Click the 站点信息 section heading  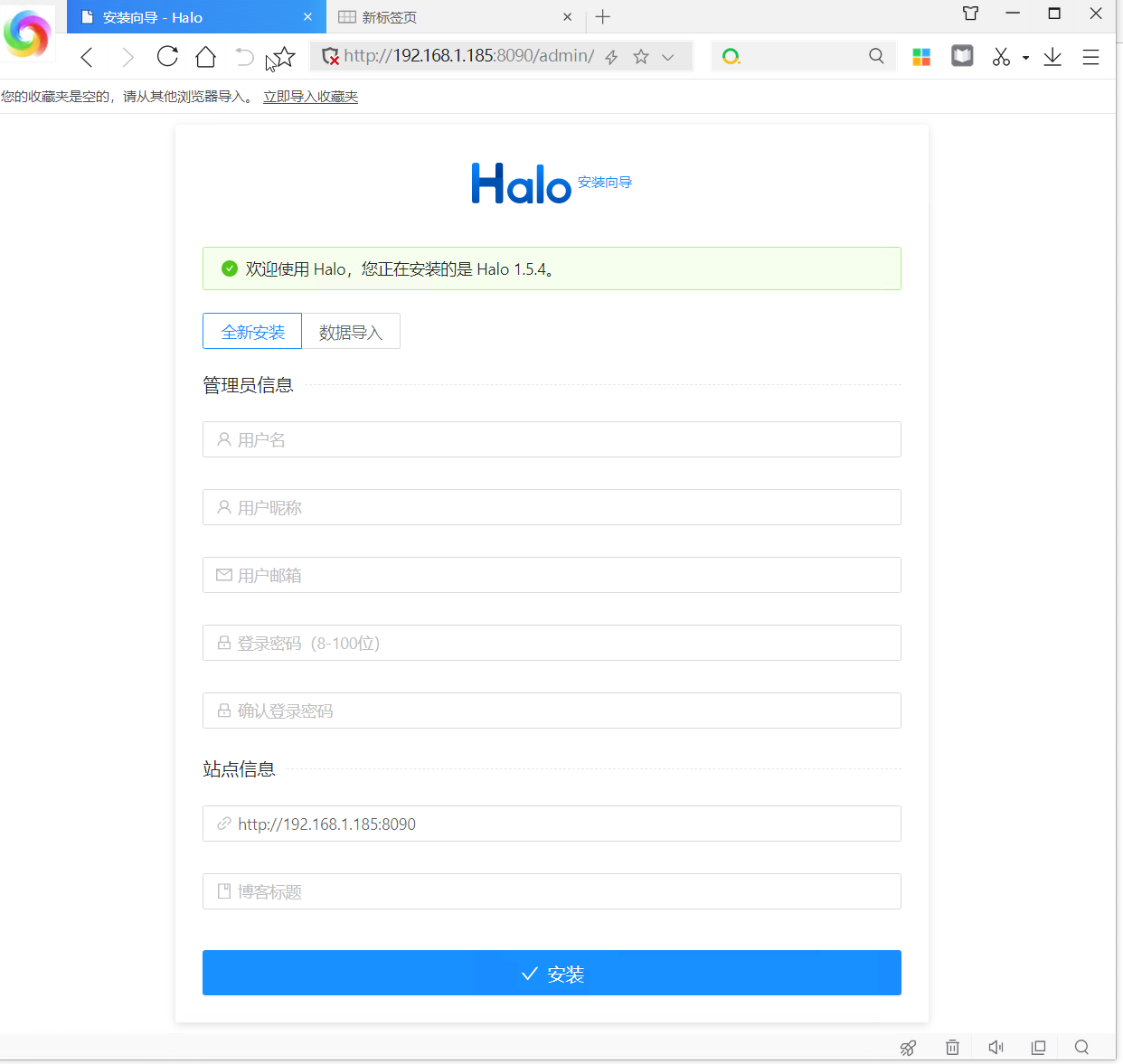tap(239, 769)
